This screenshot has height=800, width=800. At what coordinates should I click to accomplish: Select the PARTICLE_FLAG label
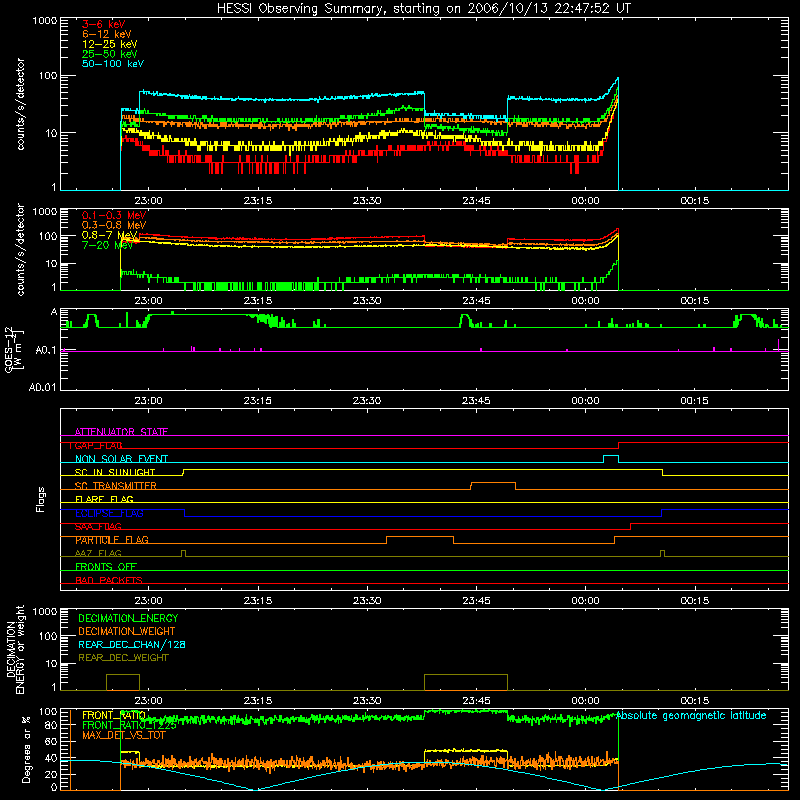click(x=112, y=540)
